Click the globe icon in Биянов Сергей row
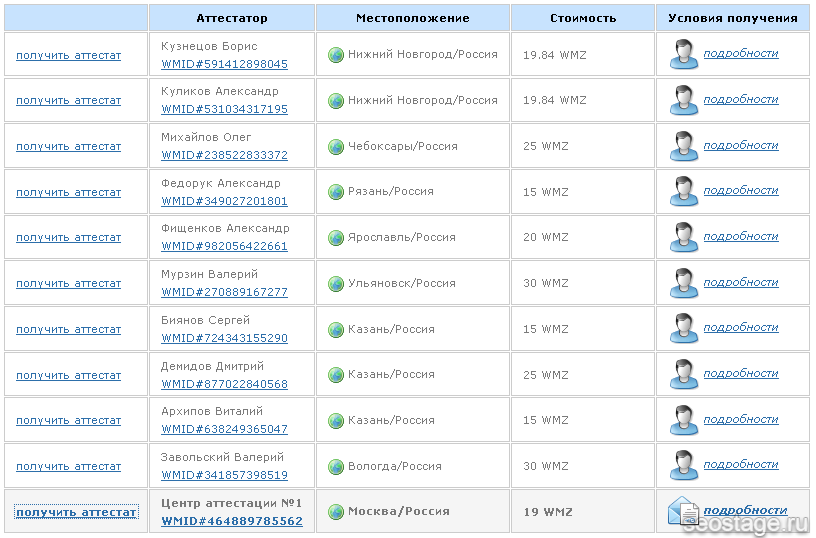This screenshot has height=538, width=816. (336, 329)
